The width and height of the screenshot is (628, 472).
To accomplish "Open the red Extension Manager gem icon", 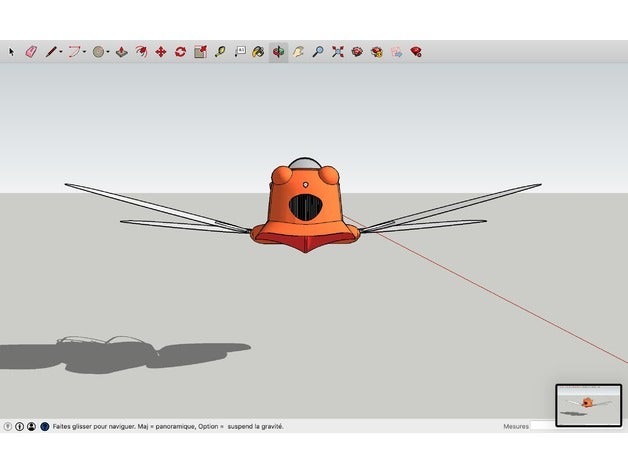I will click(x=415, y=51).
